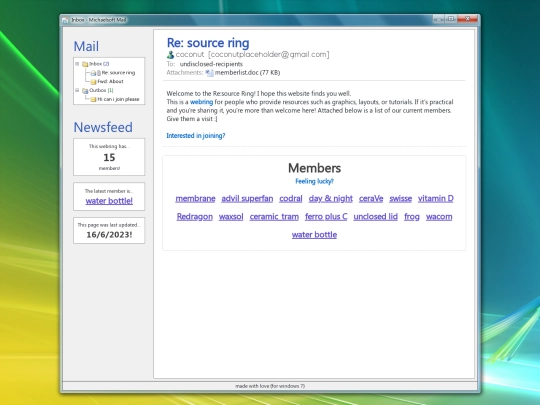Click the 16/6/2023! last updated date
Image resolution: width=540 pixels, height=405 pixels.
click(109, 235)
